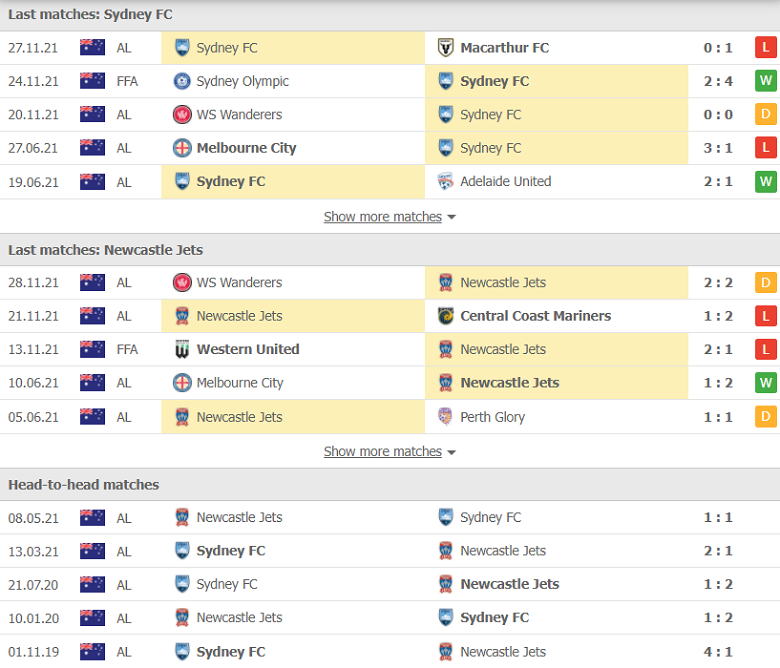Image resolution: width=780 pixels, height=668 pixels.
Task: Click the date 21.07.20
Action: (x=33, y=585)
